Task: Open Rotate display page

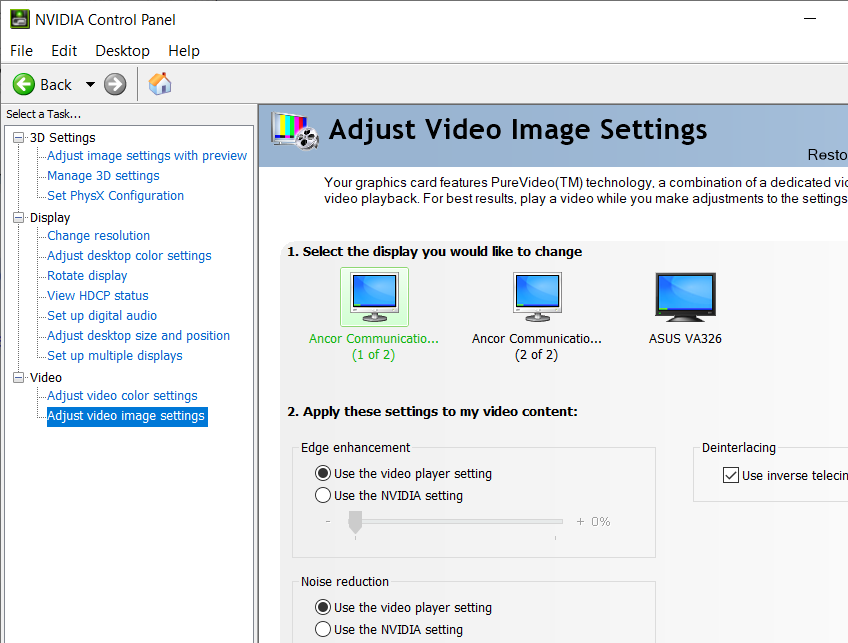Action: click(x=87, y=276)
